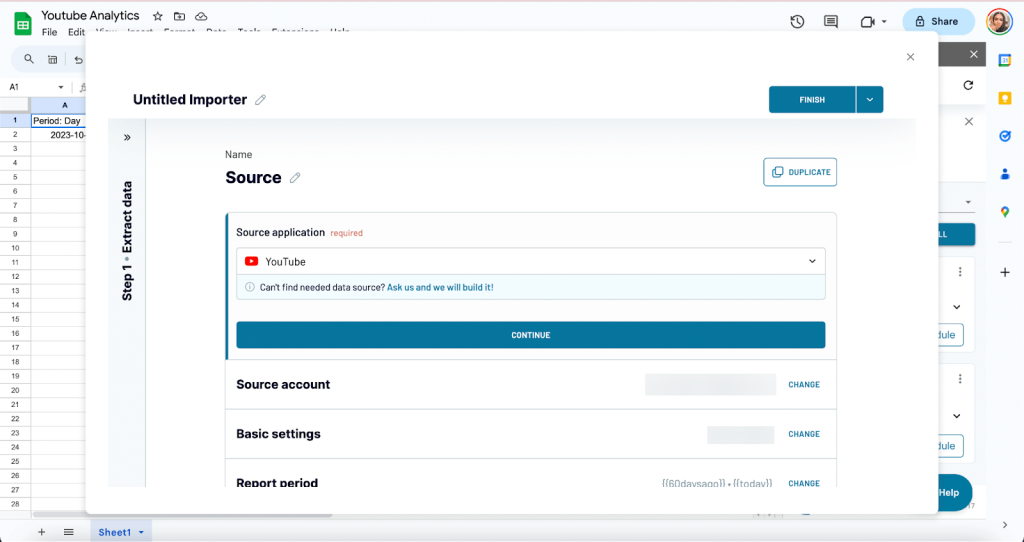Open version history clock icon

coord(797,22)
